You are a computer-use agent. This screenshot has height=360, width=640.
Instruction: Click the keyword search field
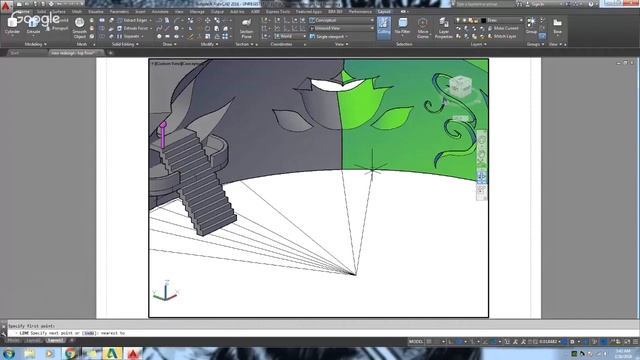coord(484,4)
